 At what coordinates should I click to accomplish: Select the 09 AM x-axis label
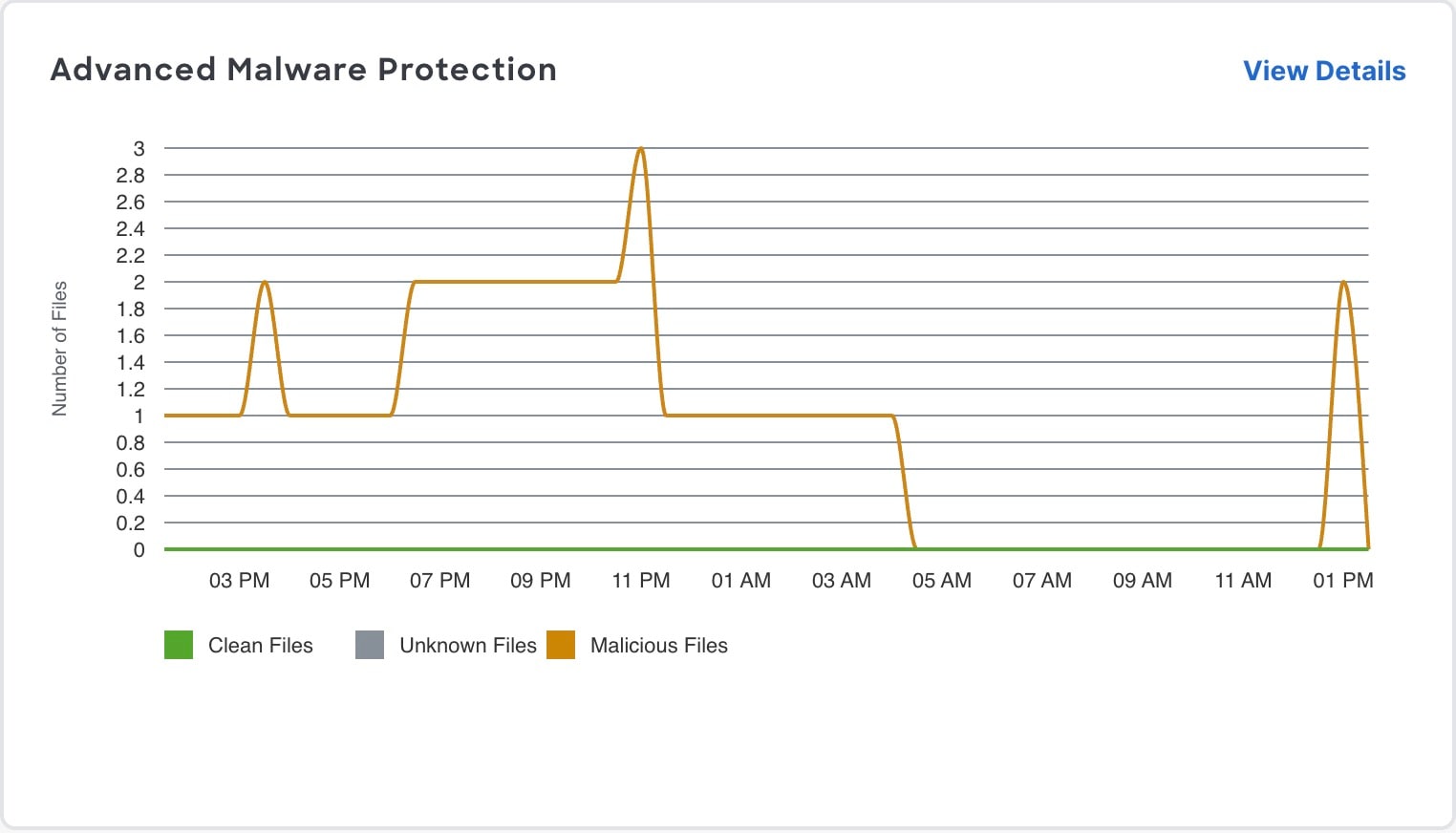(x=1142, y=581)
